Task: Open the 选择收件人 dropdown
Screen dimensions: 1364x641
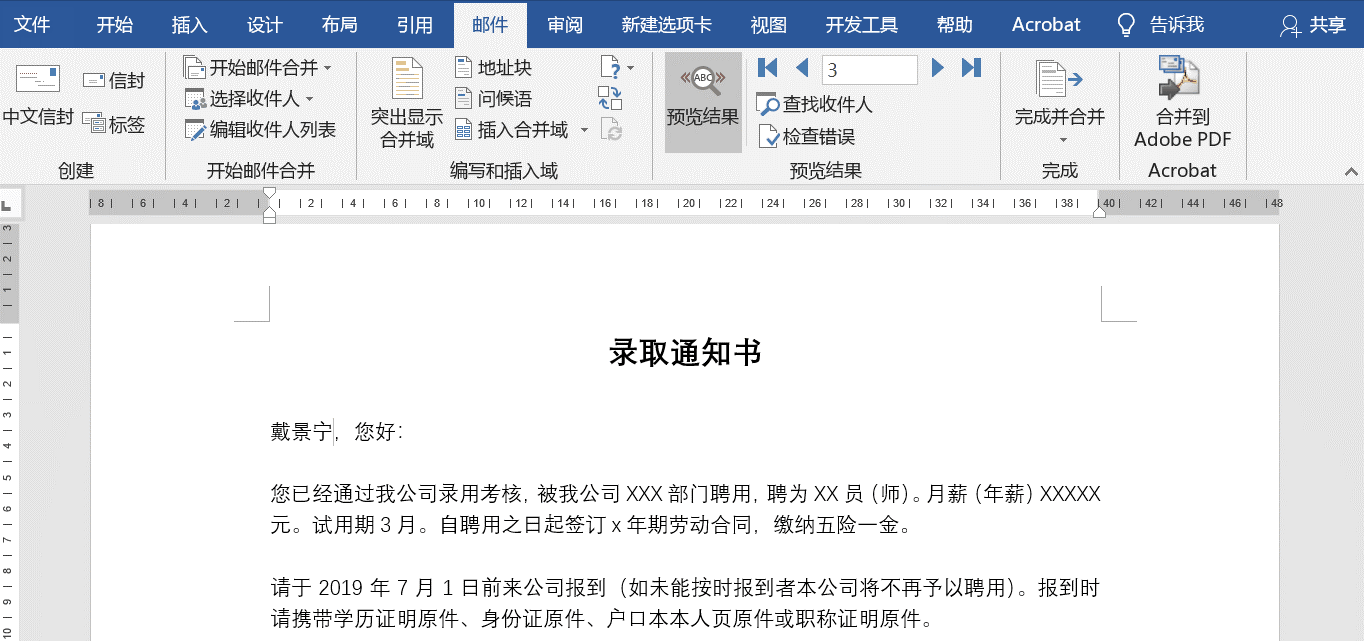Action: [249, 98]
